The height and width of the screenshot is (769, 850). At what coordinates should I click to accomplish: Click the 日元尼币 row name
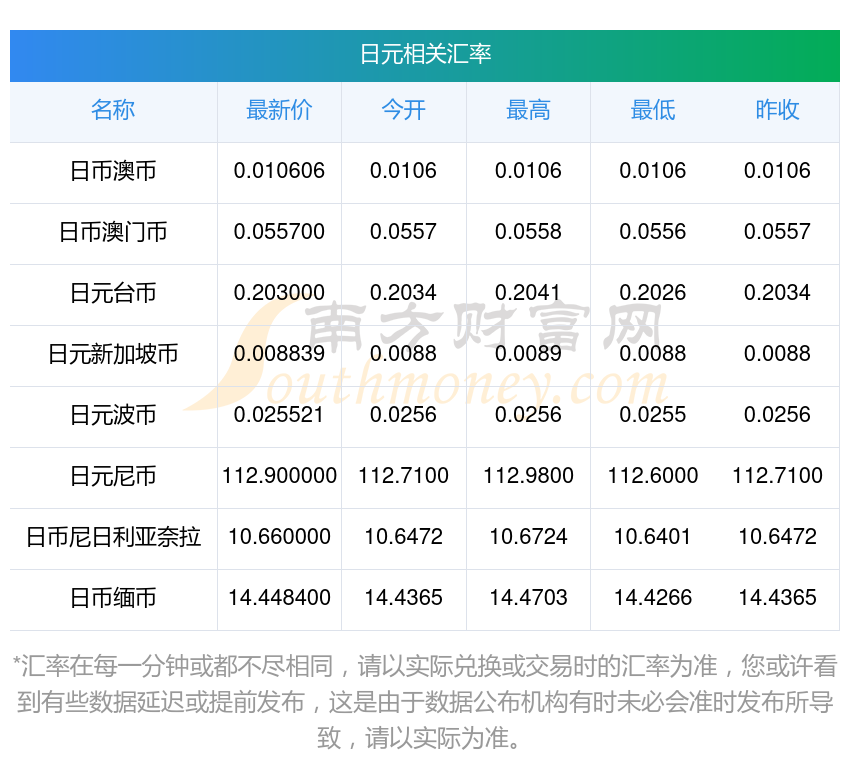pyautogui.click(x=113, y=476)
